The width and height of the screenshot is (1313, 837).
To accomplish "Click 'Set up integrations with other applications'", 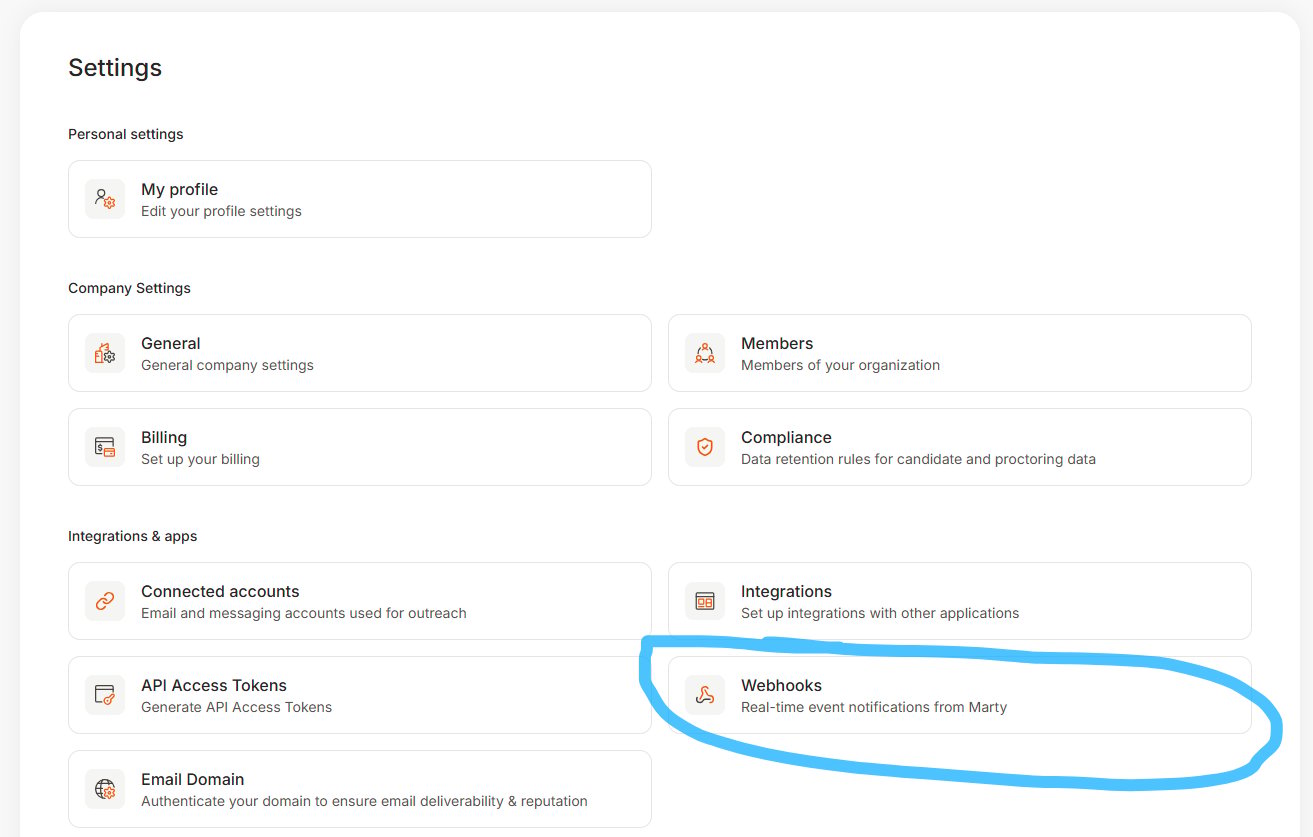I will (880, 613).
